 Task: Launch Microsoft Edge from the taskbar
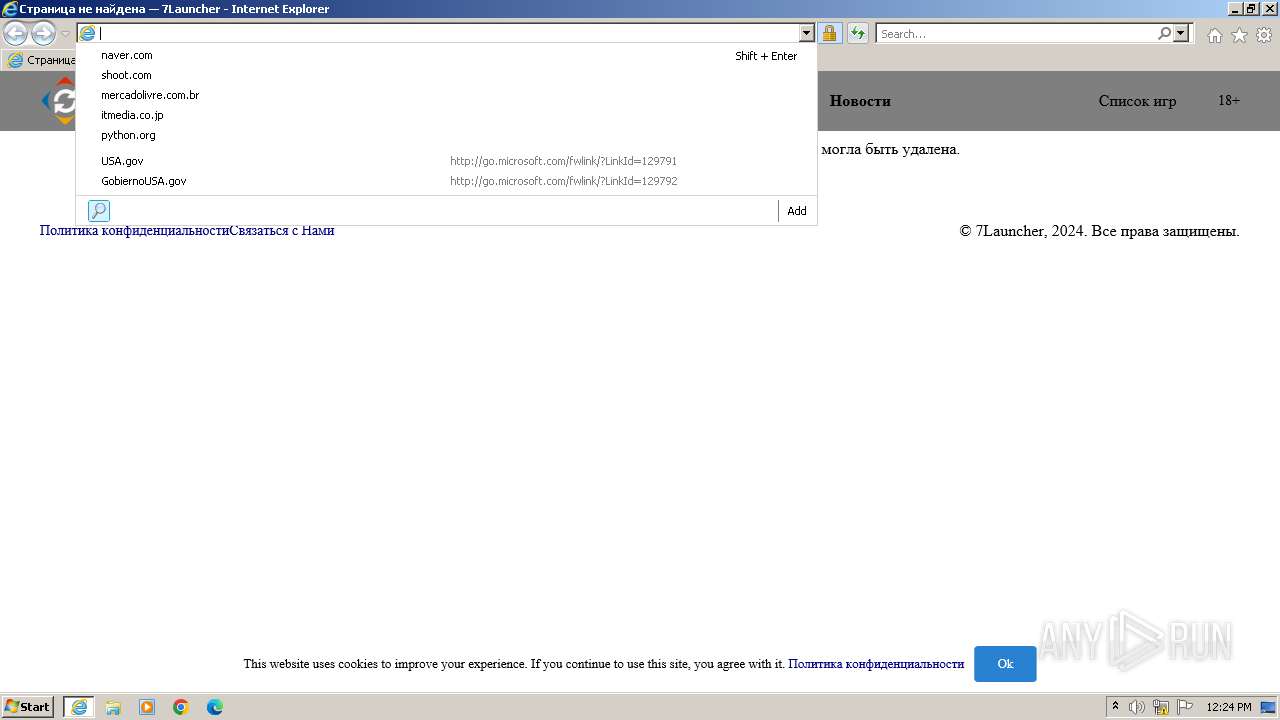click(x=215, y=707)
